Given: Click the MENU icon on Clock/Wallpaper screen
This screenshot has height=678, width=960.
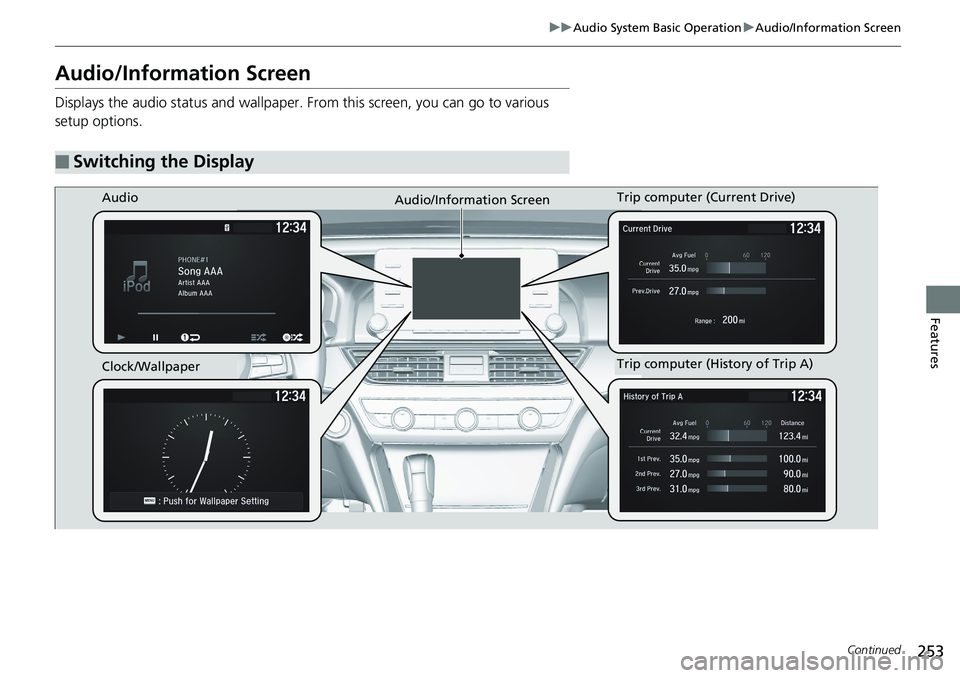Looking at the screenshot, I should 150,500.
